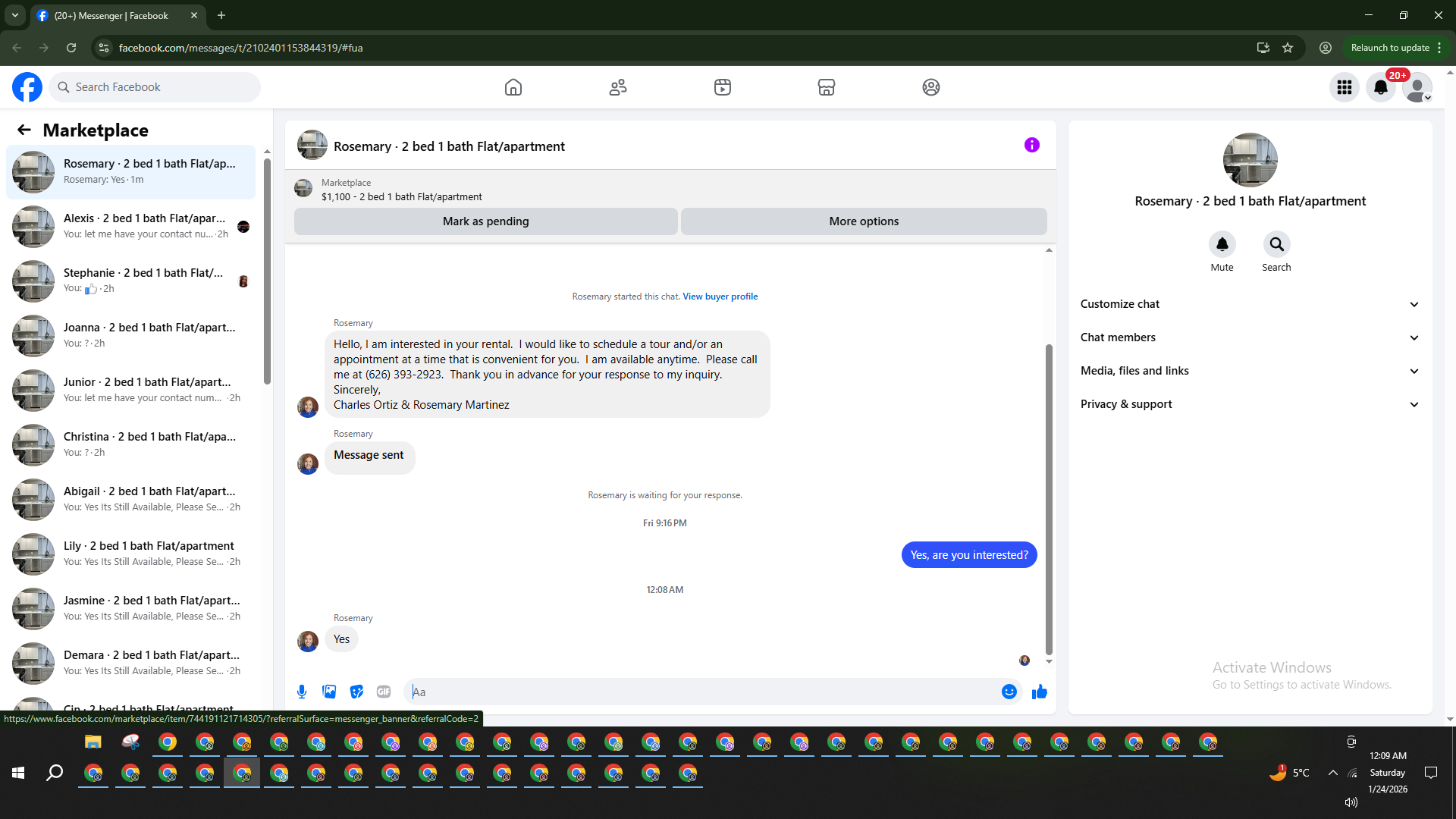
Task: Go to Facebook Home tab
Action: pos(513,87)
